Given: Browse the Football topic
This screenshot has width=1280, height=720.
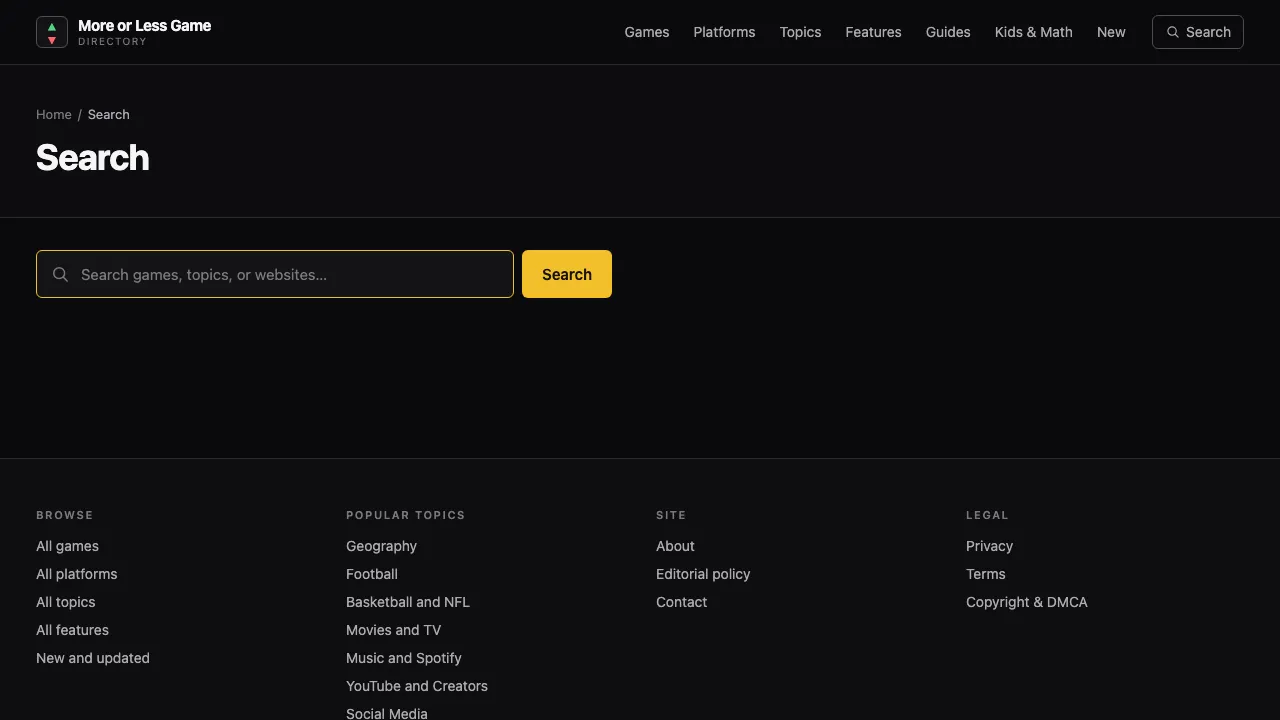Looking at the screenshot, I should coord(372,574).
